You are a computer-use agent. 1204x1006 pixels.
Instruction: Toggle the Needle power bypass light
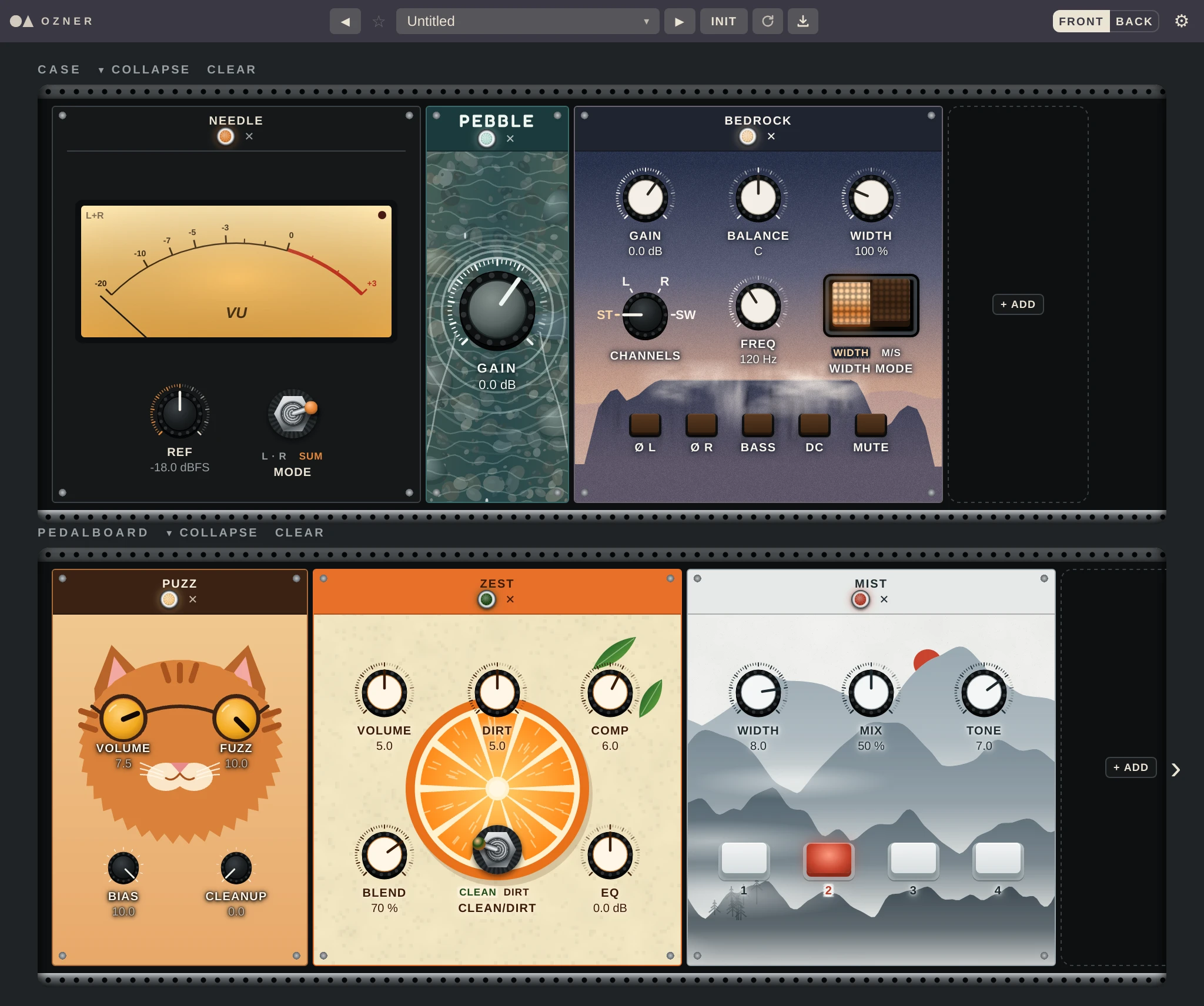(226, 136)
